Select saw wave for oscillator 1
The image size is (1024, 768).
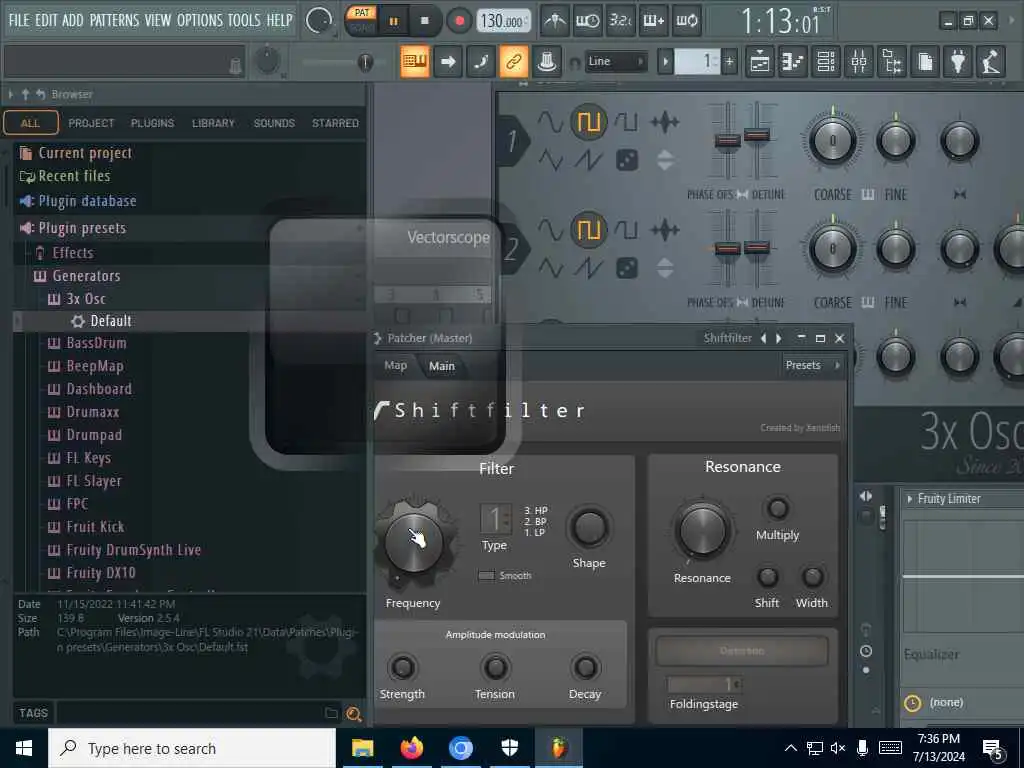588,160
